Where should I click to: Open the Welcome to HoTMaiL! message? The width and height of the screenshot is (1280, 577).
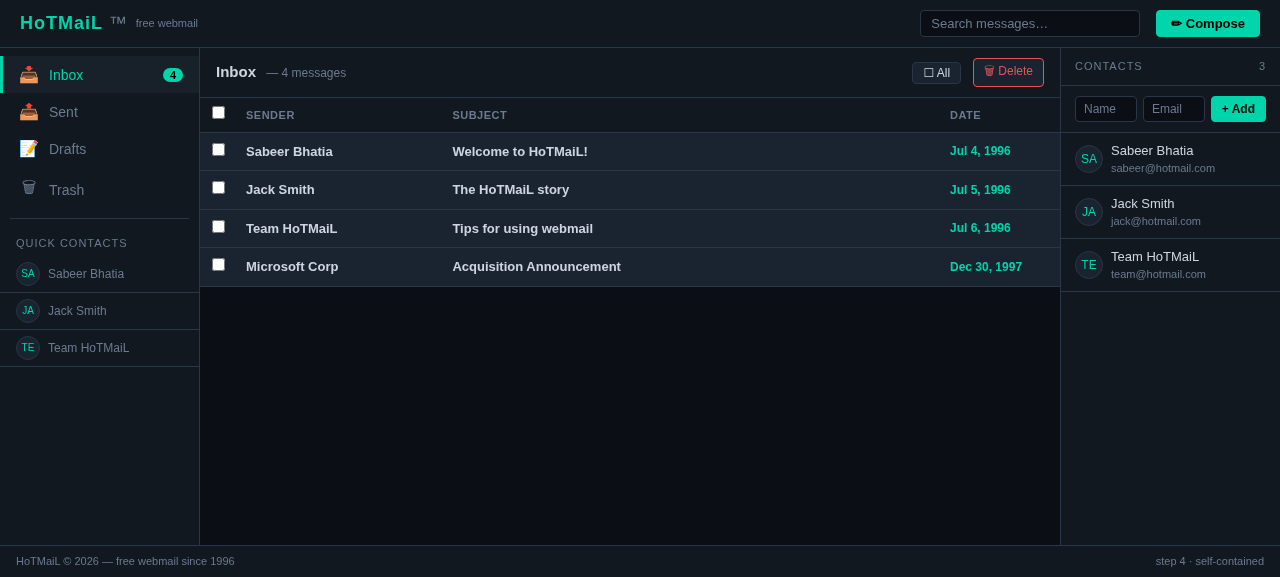(520, 152)
